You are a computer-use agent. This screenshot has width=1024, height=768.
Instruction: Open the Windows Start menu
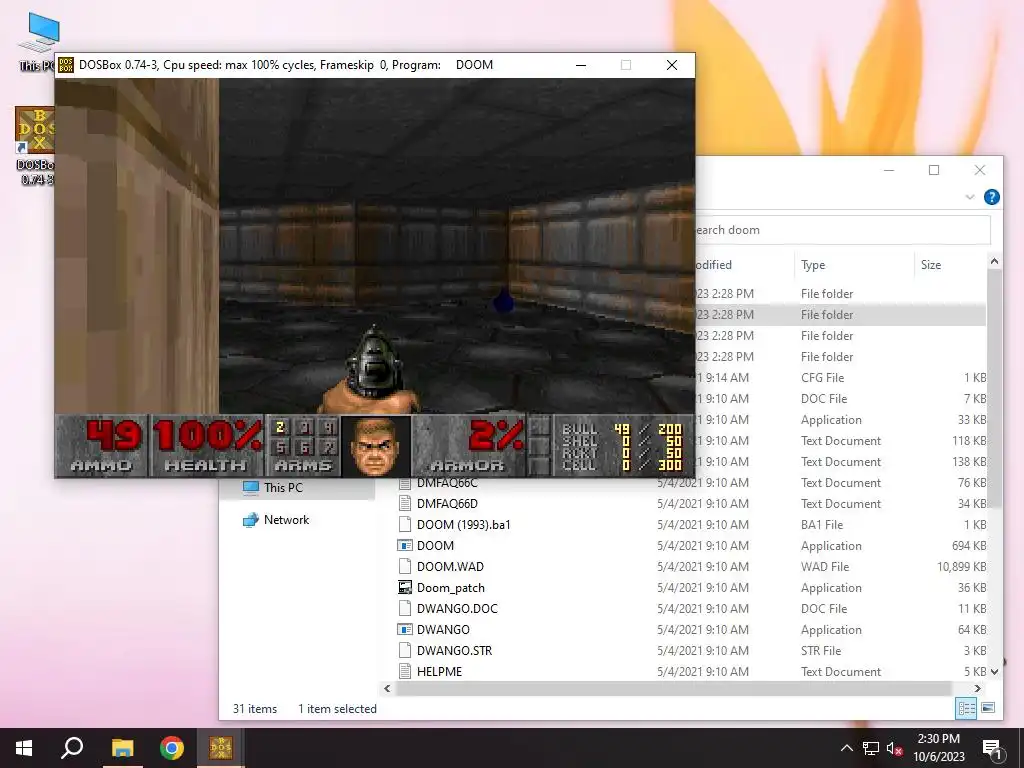24,748
